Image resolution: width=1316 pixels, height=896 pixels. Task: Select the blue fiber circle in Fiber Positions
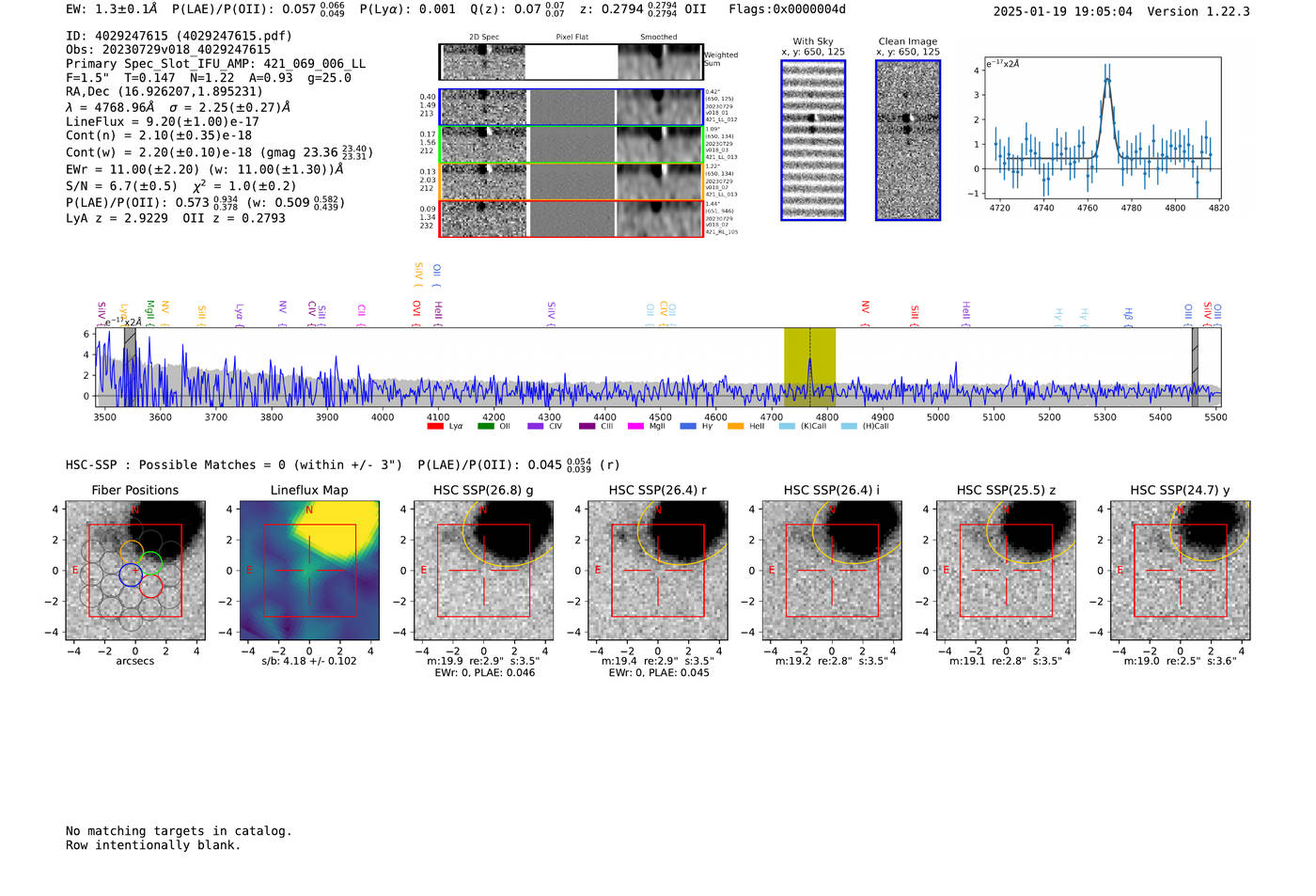pos(131,575)
